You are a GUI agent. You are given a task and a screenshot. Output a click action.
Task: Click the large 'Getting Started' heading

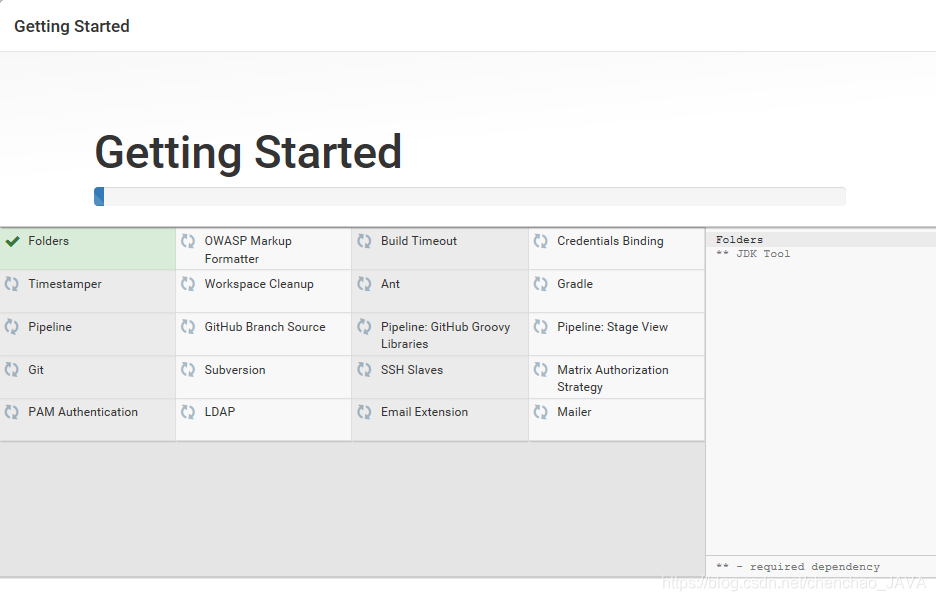tap(248, 153)
